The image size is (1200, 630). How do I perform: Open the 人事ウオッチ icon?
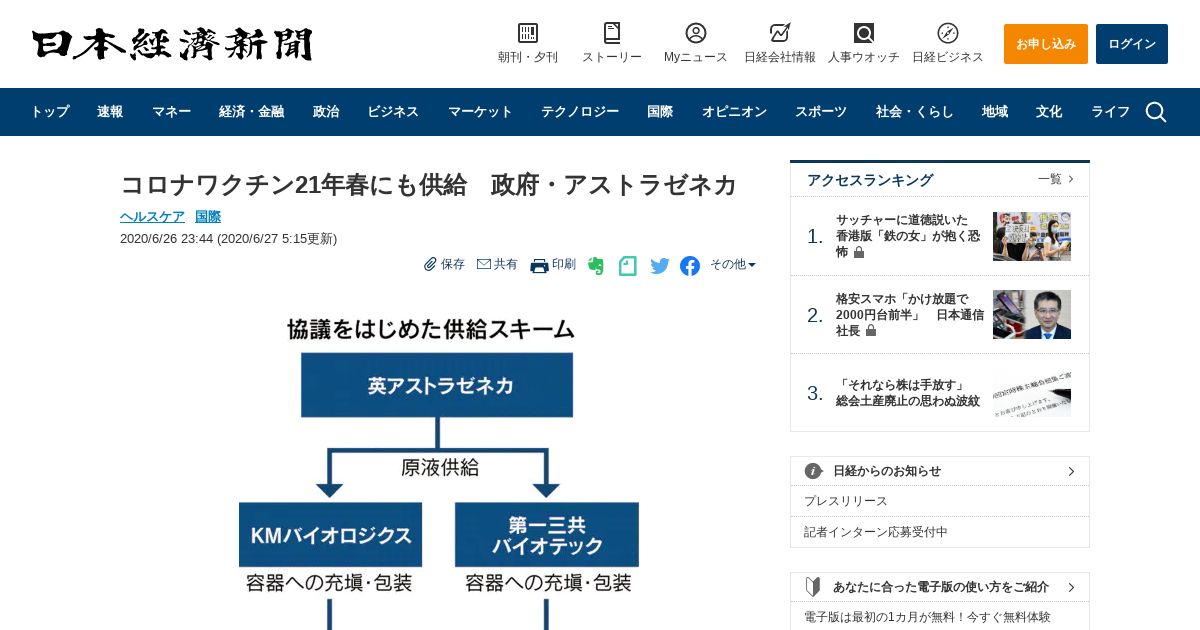[864, 33]
